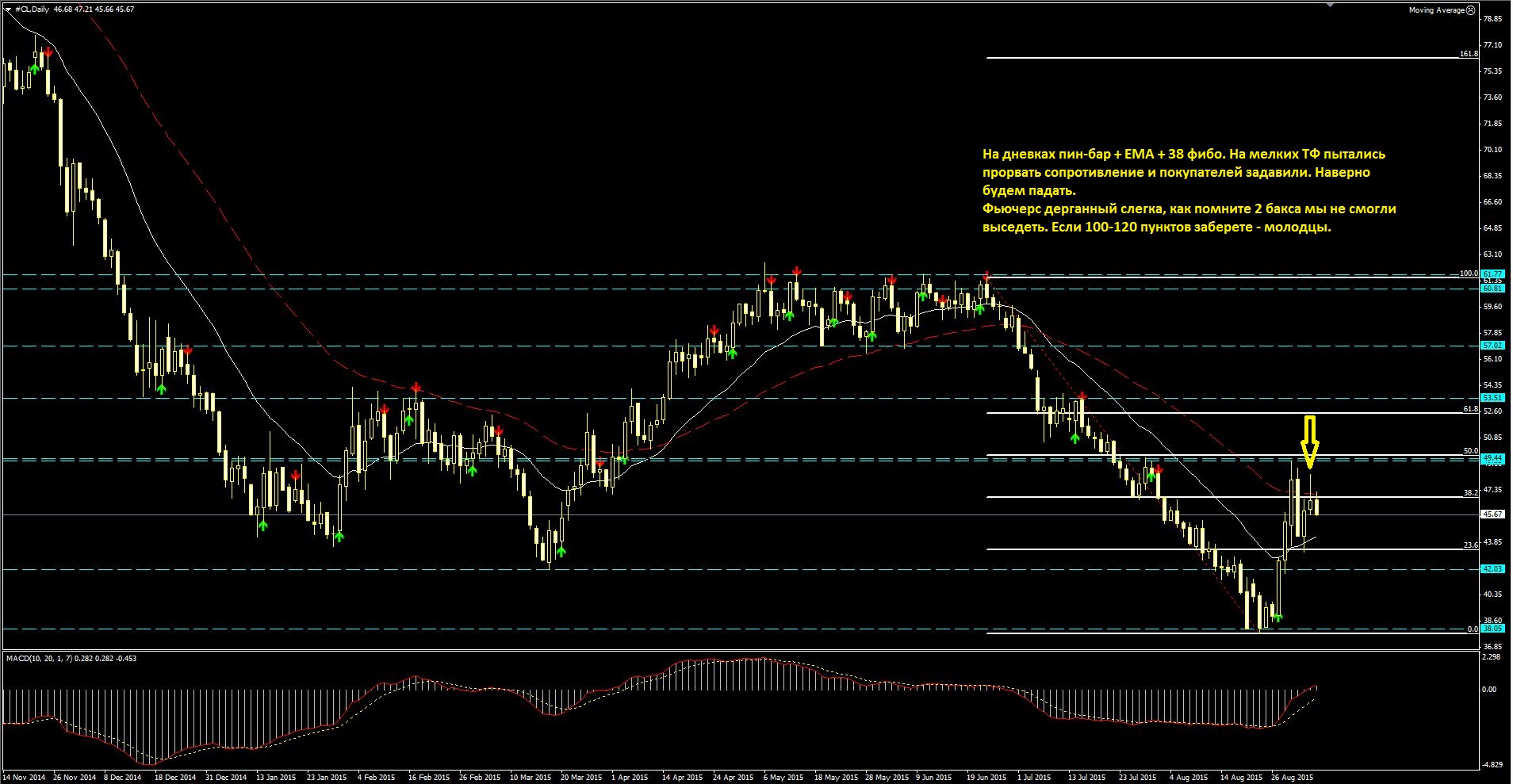Click the OHLC values "46.68 47.21 45.66 45.67"
This screenshot has height=784, width=1513.
pyautogui.click(x=94, y=10)
